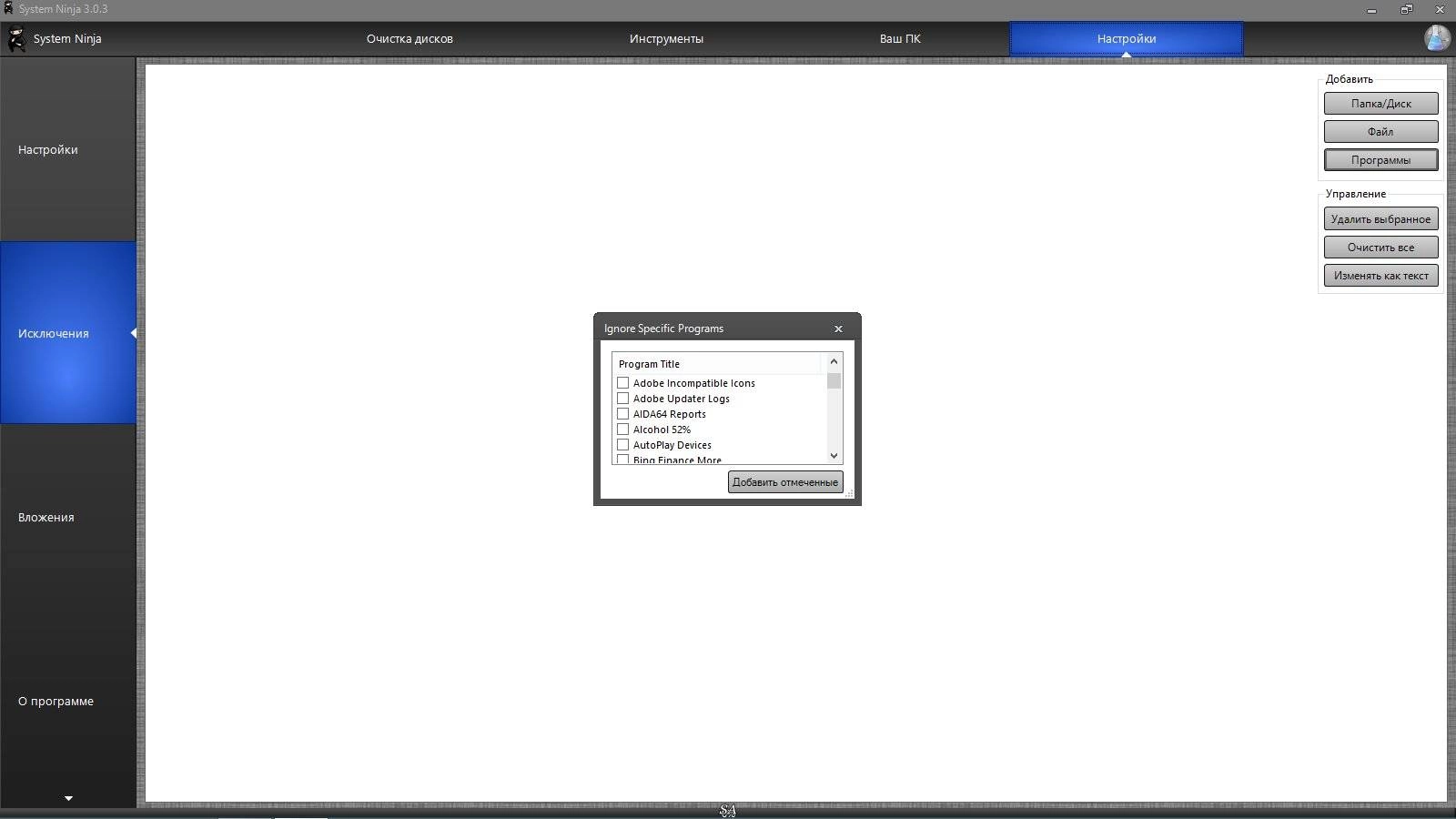Click the Программы button

coord(1380,160)
